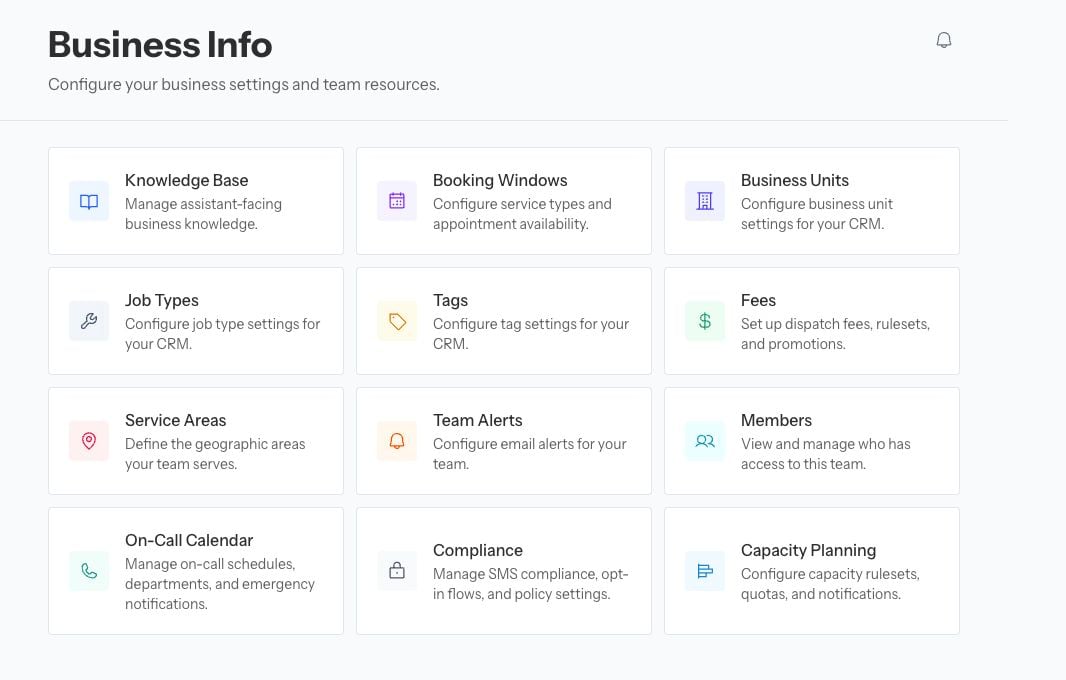Viewport: 1066px width, 680px height.
Task: Open the Booking Windows title
Action: (x=500, y=180)
